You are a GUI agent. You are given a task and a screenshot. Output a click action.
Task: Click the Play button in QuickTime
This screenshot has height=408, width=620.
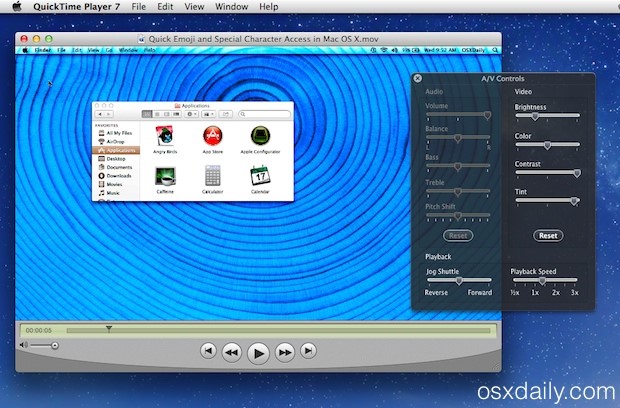258,353
